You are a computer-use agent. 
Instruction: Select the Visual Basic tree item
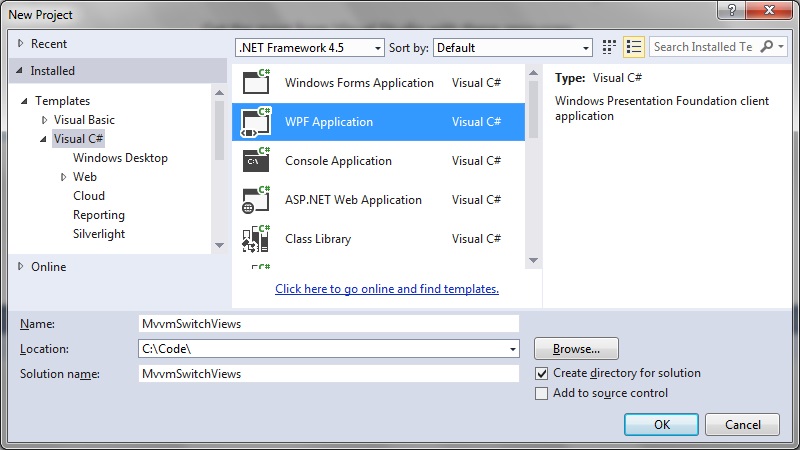tap(84, 120)
